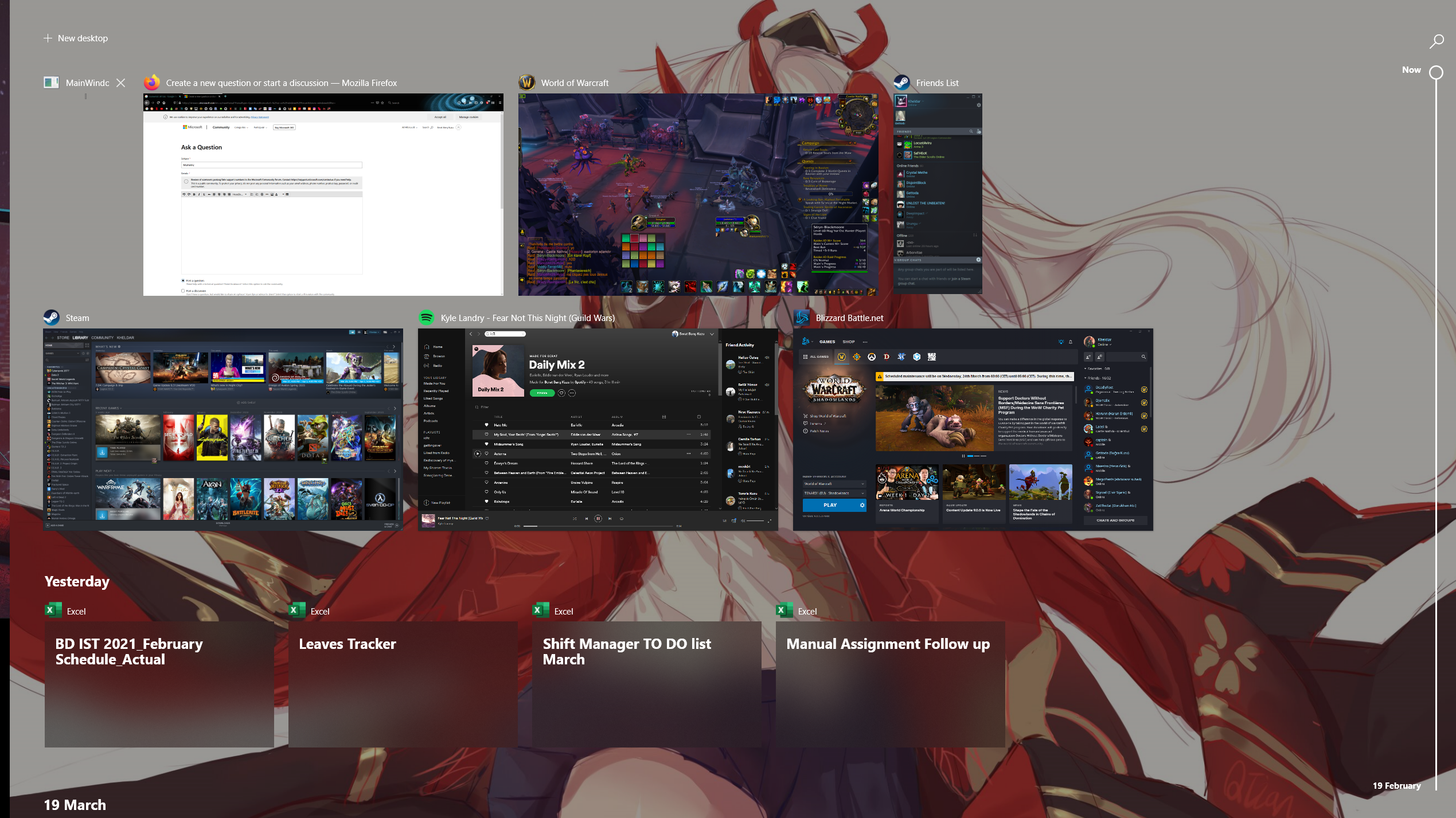Toggle the Spotify play/pause button
Viewport: 1456px width, 818px height.
pos(598,519)
